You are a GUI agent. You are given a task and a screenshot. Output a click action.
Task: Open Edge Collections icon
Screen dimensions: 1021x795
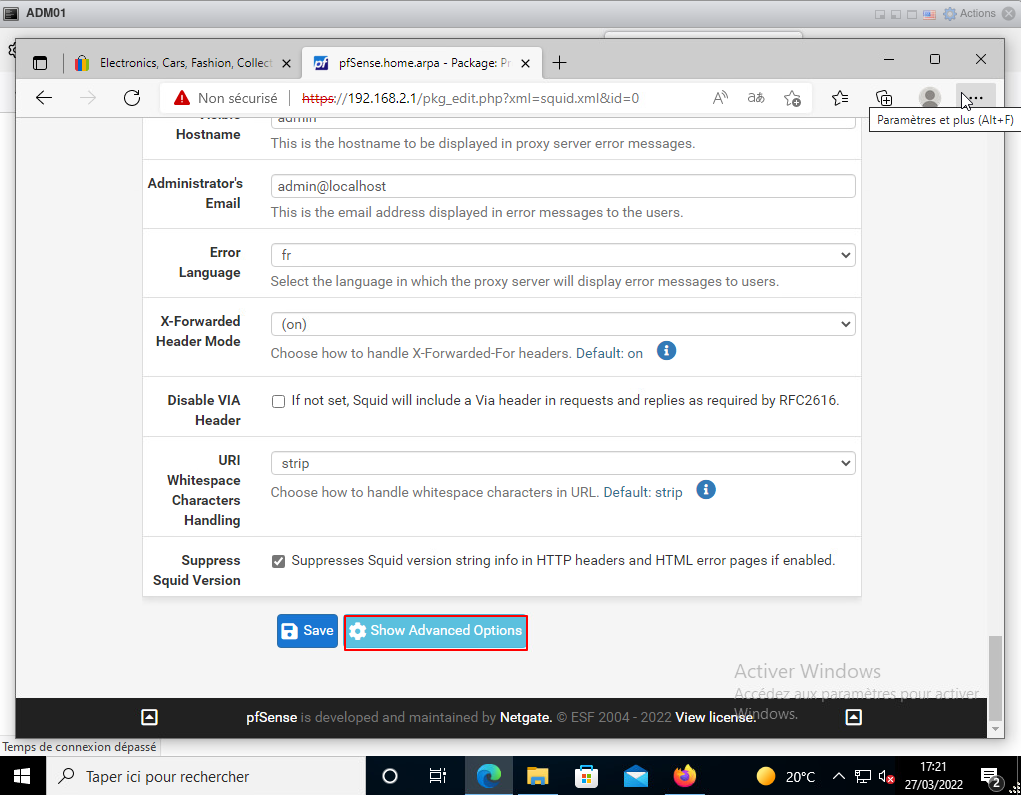click(x=884, y=98)
